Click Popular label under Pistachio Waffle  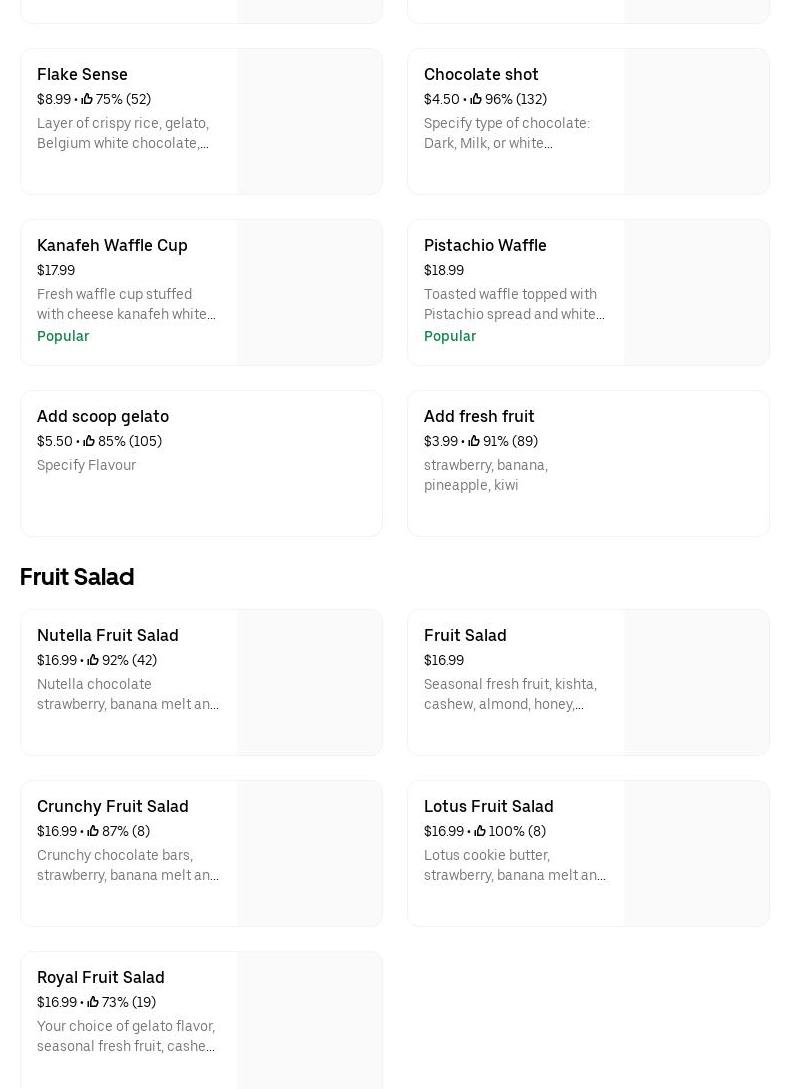click(450, 336)
